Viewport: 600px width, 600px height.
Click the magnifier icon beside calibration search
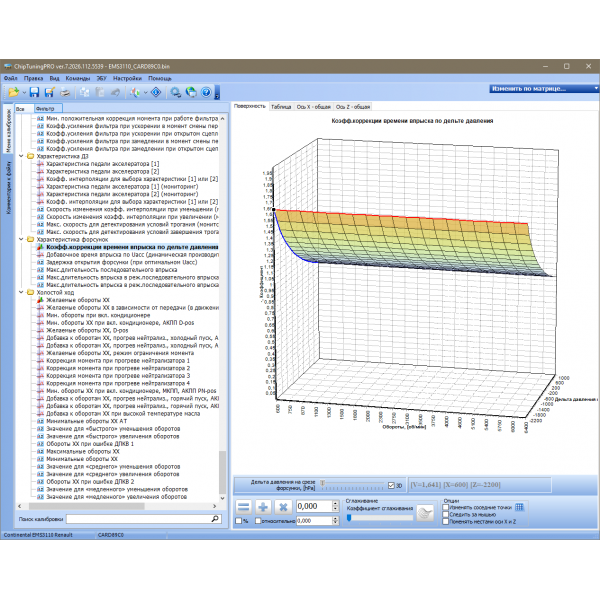click(215, 520)
